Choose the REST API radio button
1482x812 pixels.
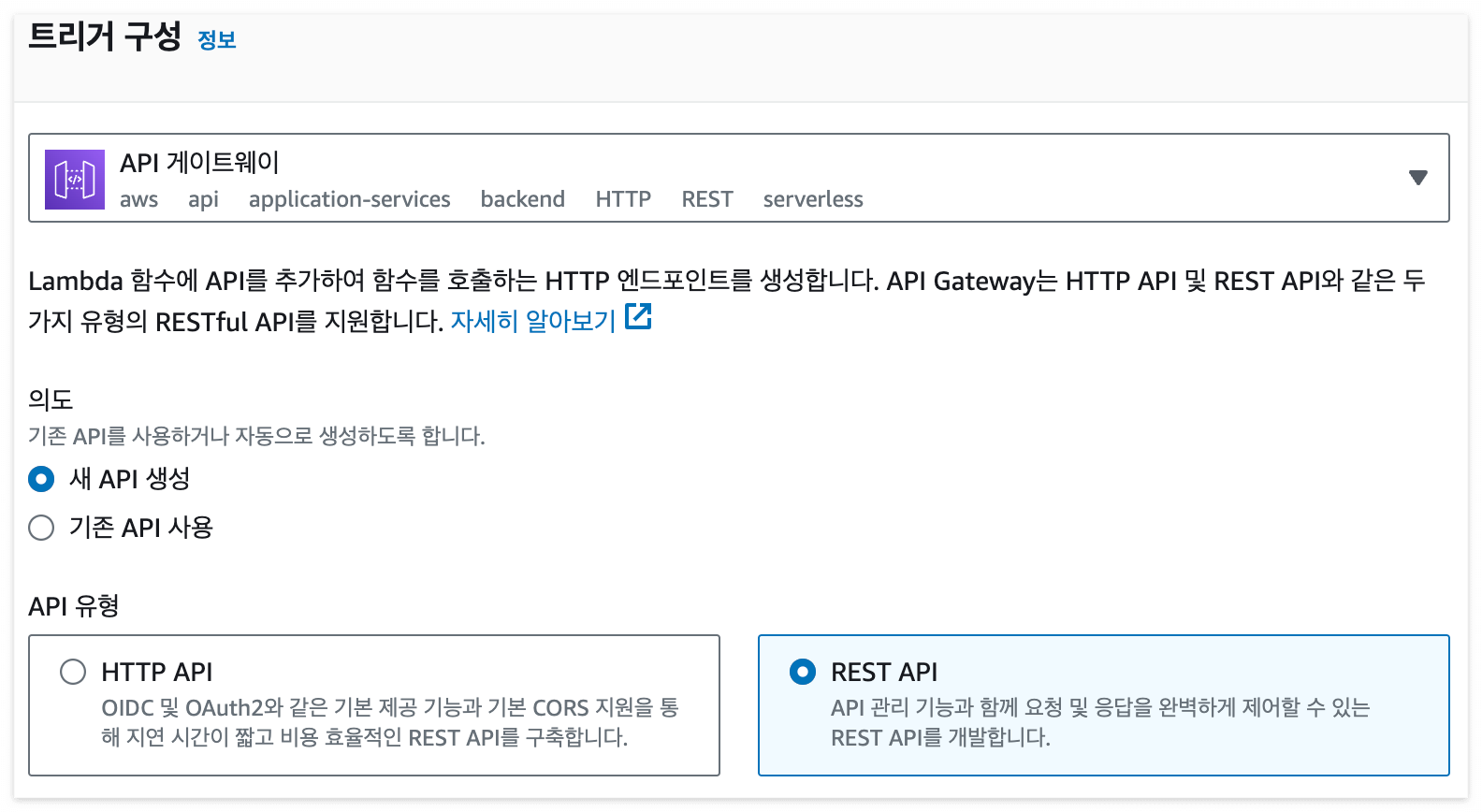point(803,672)
